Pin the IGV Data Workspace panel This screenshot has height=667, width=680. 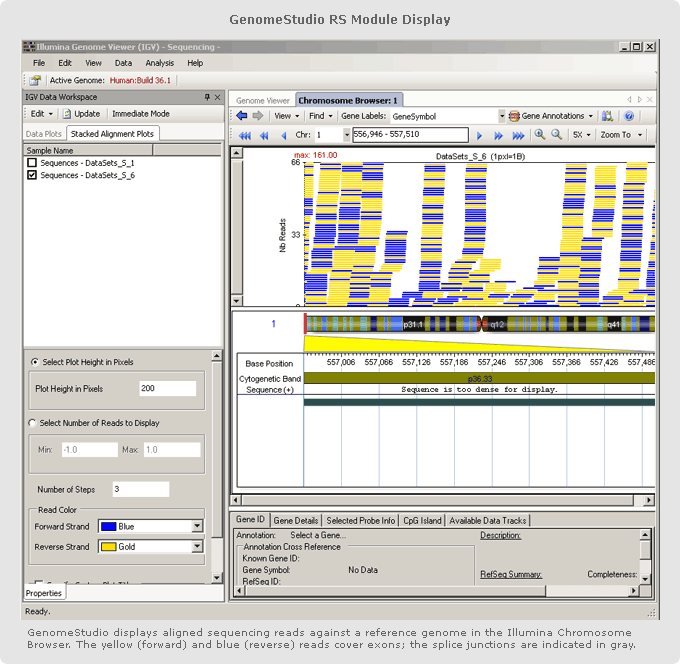pyautogui.click(x=207, y=97)
